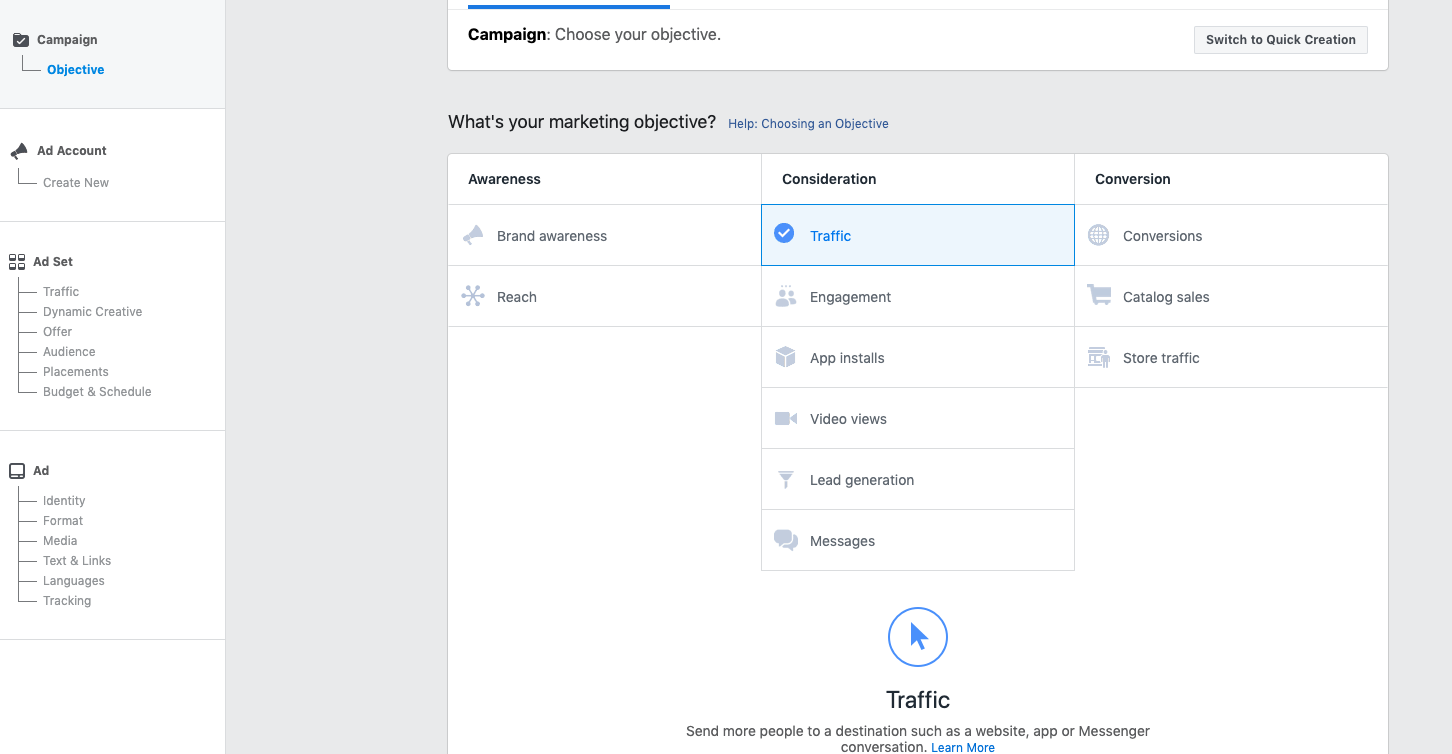The image size is (1452, 754).
Task: Open Budget & Schedule in sidebar
Action: point(97,392)
